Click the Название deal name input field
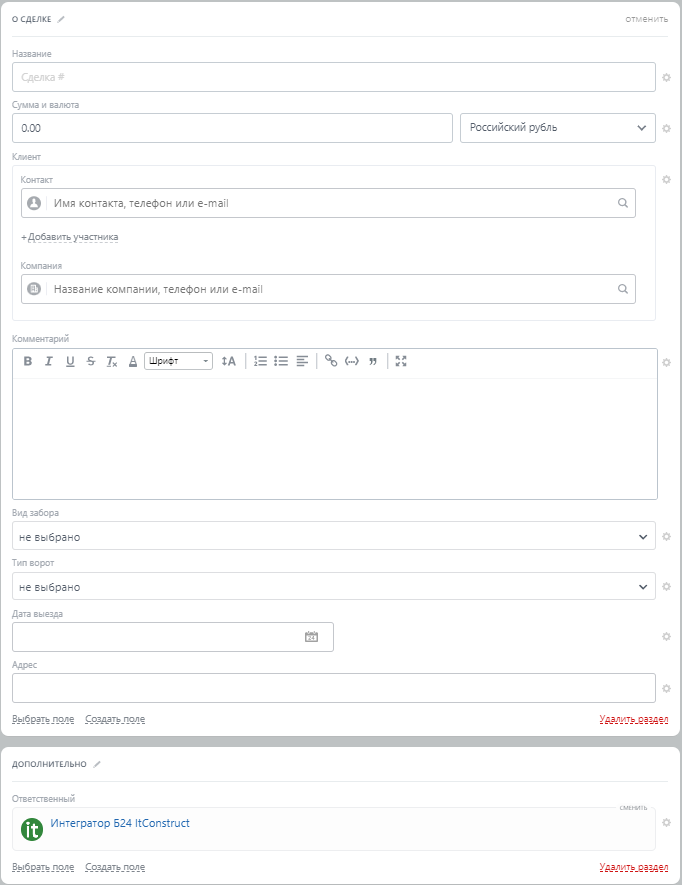The image size is (682, 885). 334,77
